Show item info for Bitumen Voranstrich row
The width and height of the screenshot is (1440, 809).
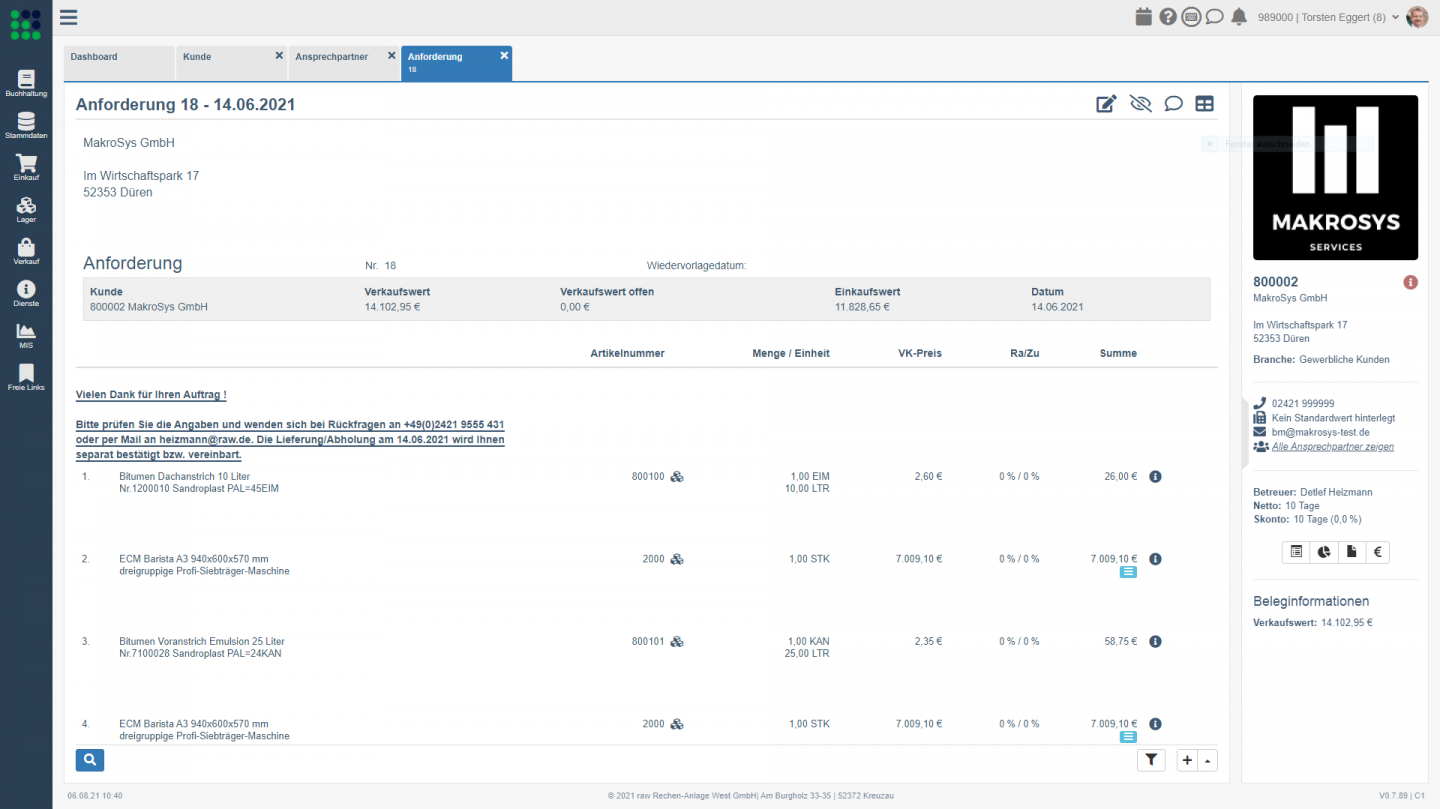pos(1155,642)
